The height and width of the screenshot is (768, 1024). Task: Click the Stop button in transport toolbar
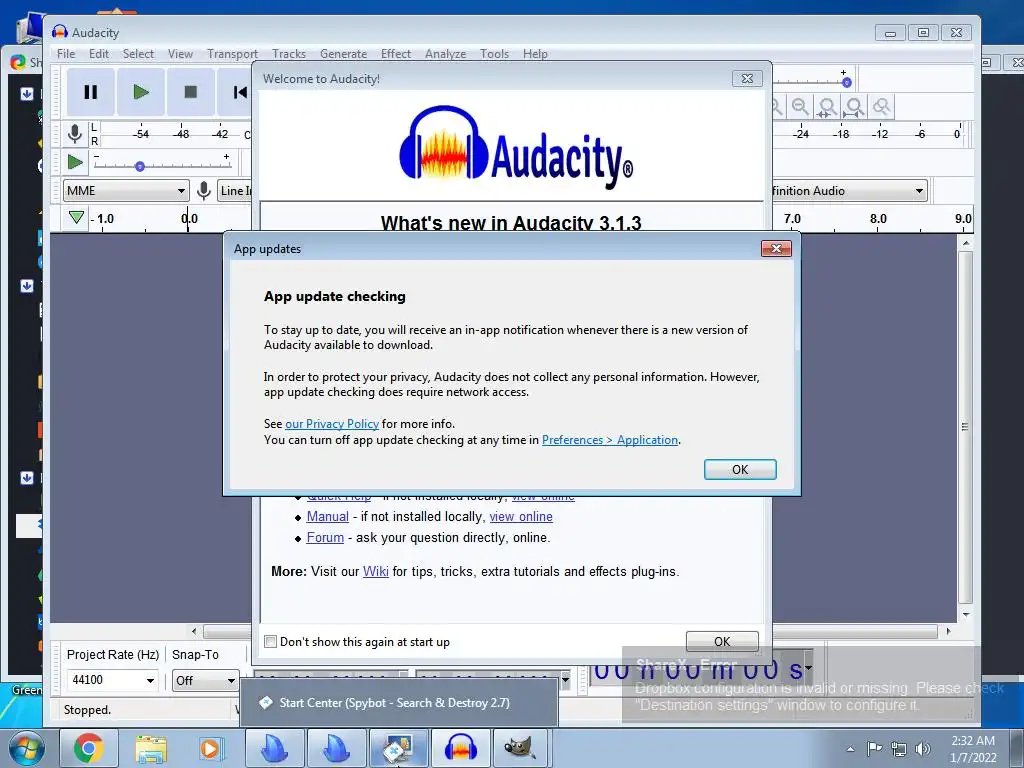[191, 92]
